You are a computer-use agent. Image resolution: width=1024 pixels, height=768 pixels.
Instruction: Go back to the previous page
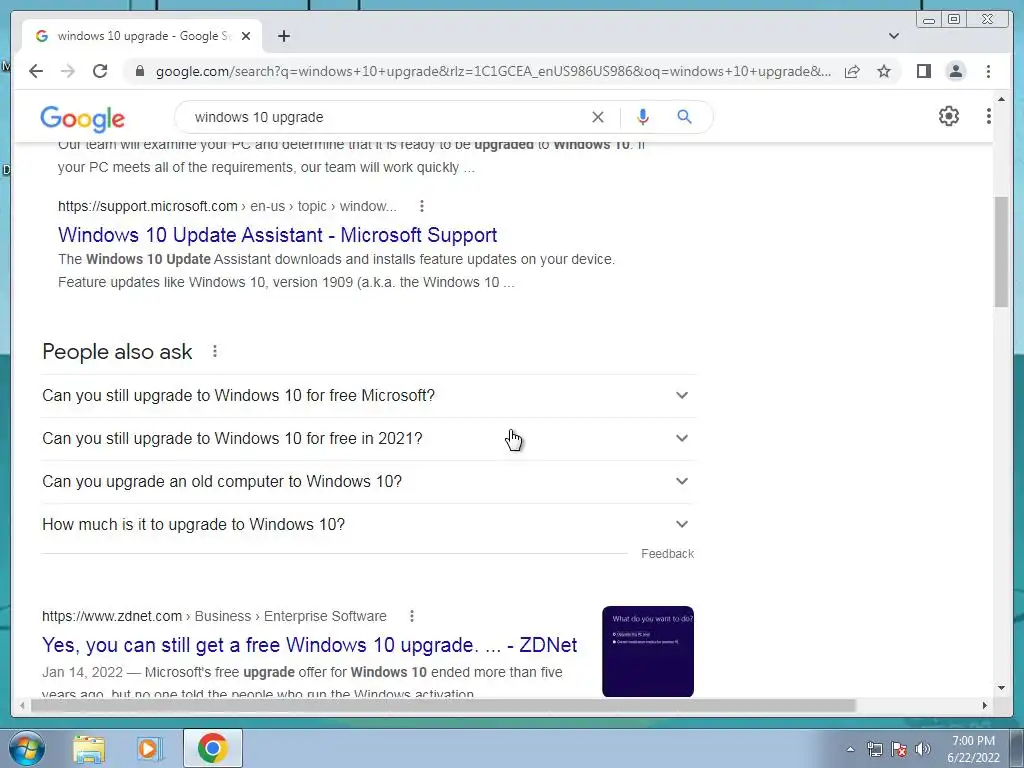tap(36, 71)
